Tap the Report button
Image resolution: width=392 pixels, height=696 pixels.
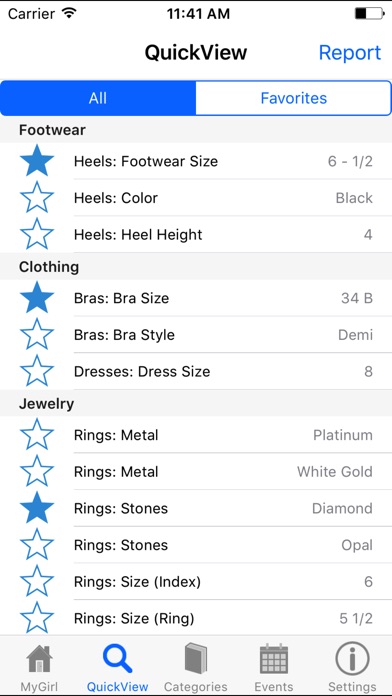click(x=350, y=53)
